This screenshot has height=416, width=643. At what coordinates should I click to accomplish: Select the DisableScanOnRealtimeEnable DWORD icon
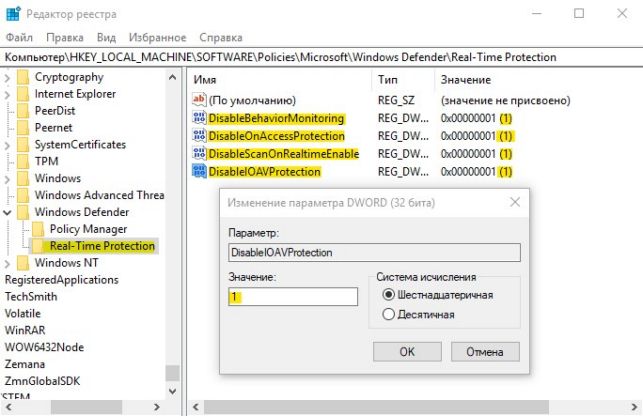click(199, 153)
